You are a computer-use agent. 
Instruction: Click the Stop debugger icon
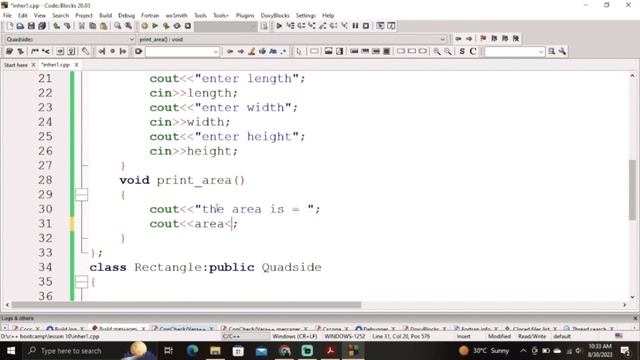[366, 26]
